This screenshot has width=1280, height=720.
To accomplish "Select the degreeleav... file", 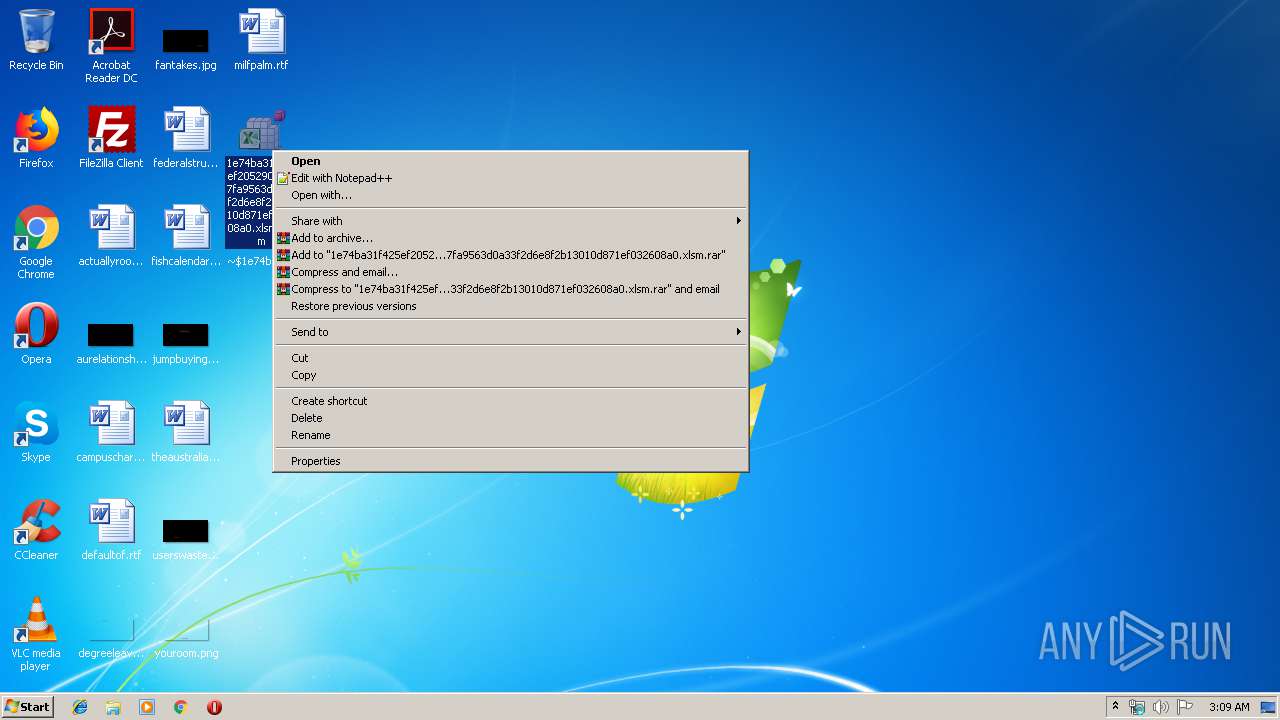I will pyautogui.click(x=111, y=637).
